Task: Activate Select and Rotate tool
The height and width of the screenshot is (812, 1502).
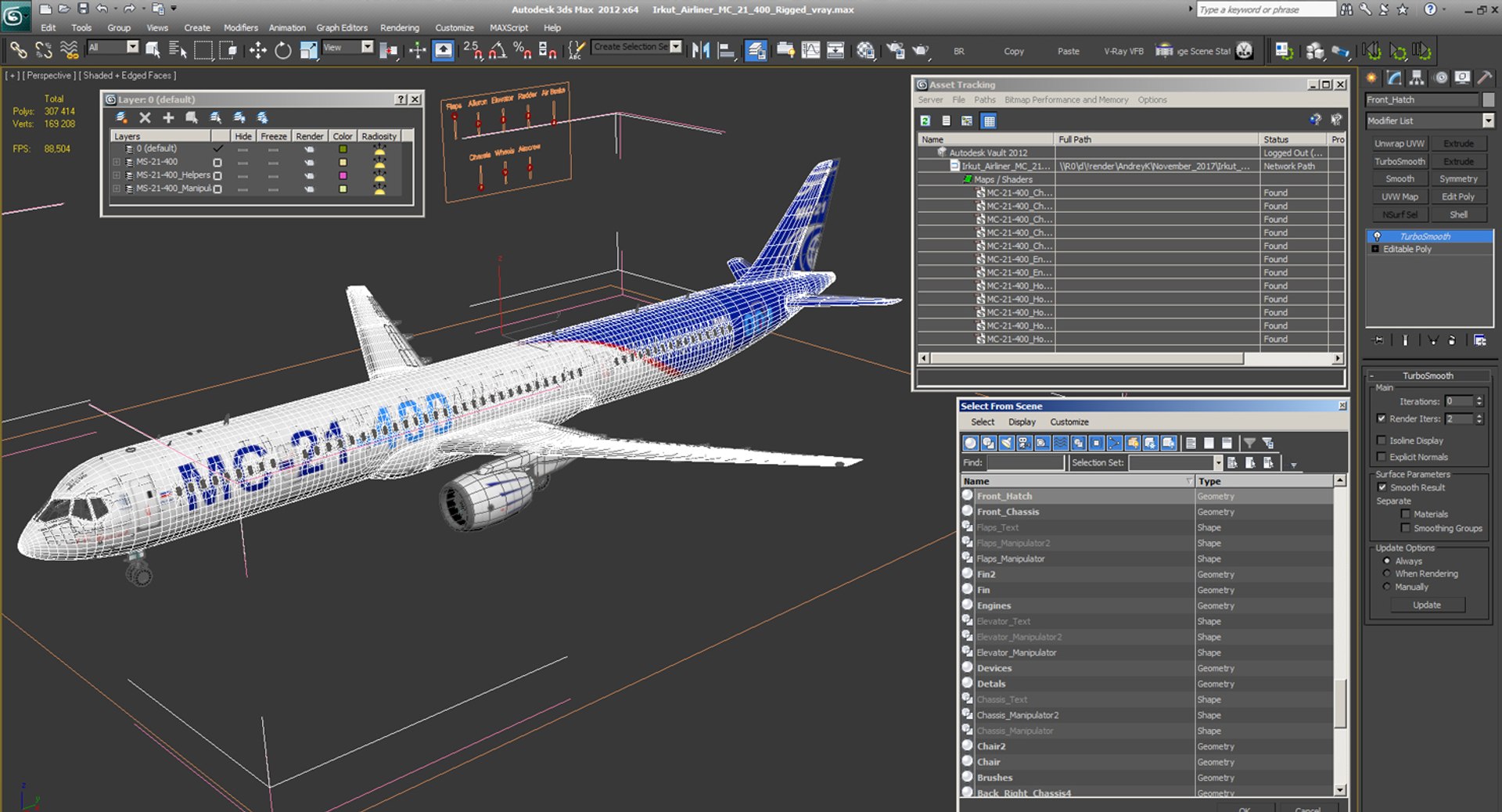Action: pos(282,51)
